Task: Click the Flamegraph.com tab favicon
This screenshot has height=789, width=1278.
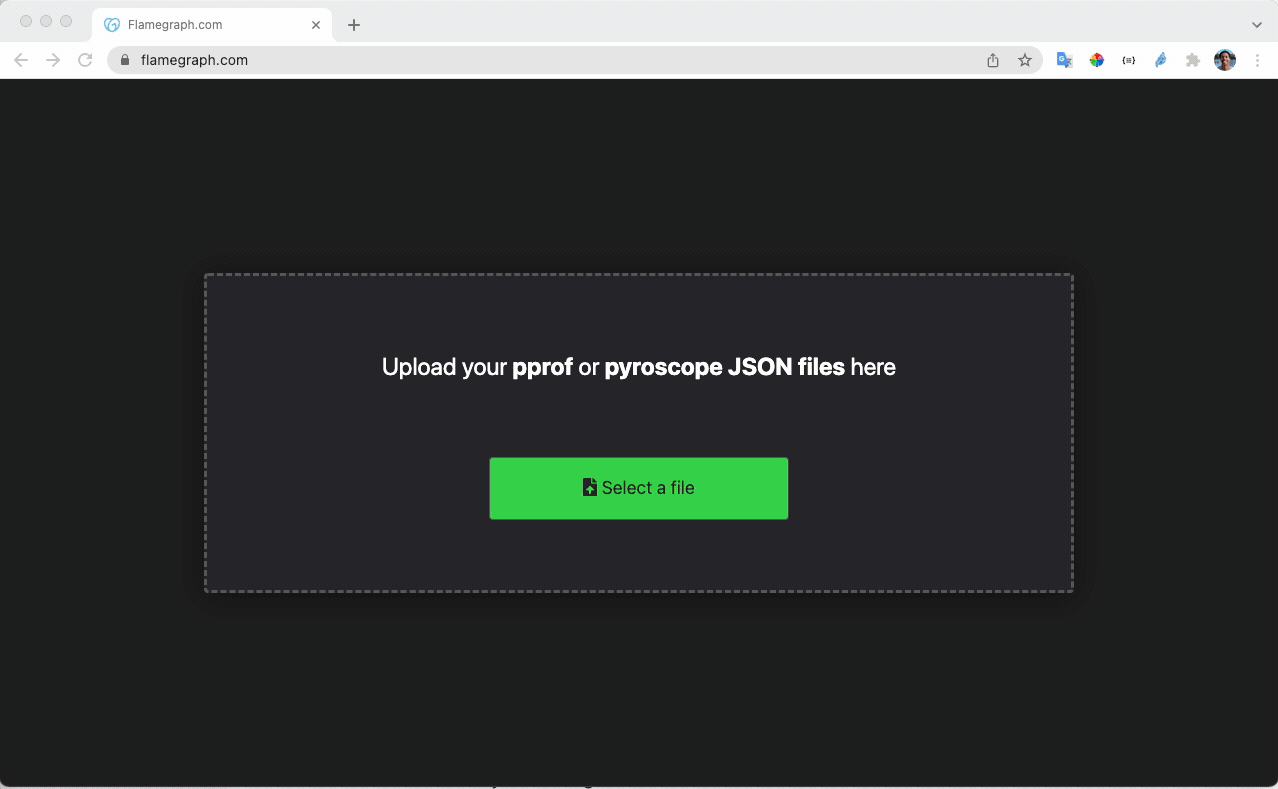Action: tap(112, 25)
